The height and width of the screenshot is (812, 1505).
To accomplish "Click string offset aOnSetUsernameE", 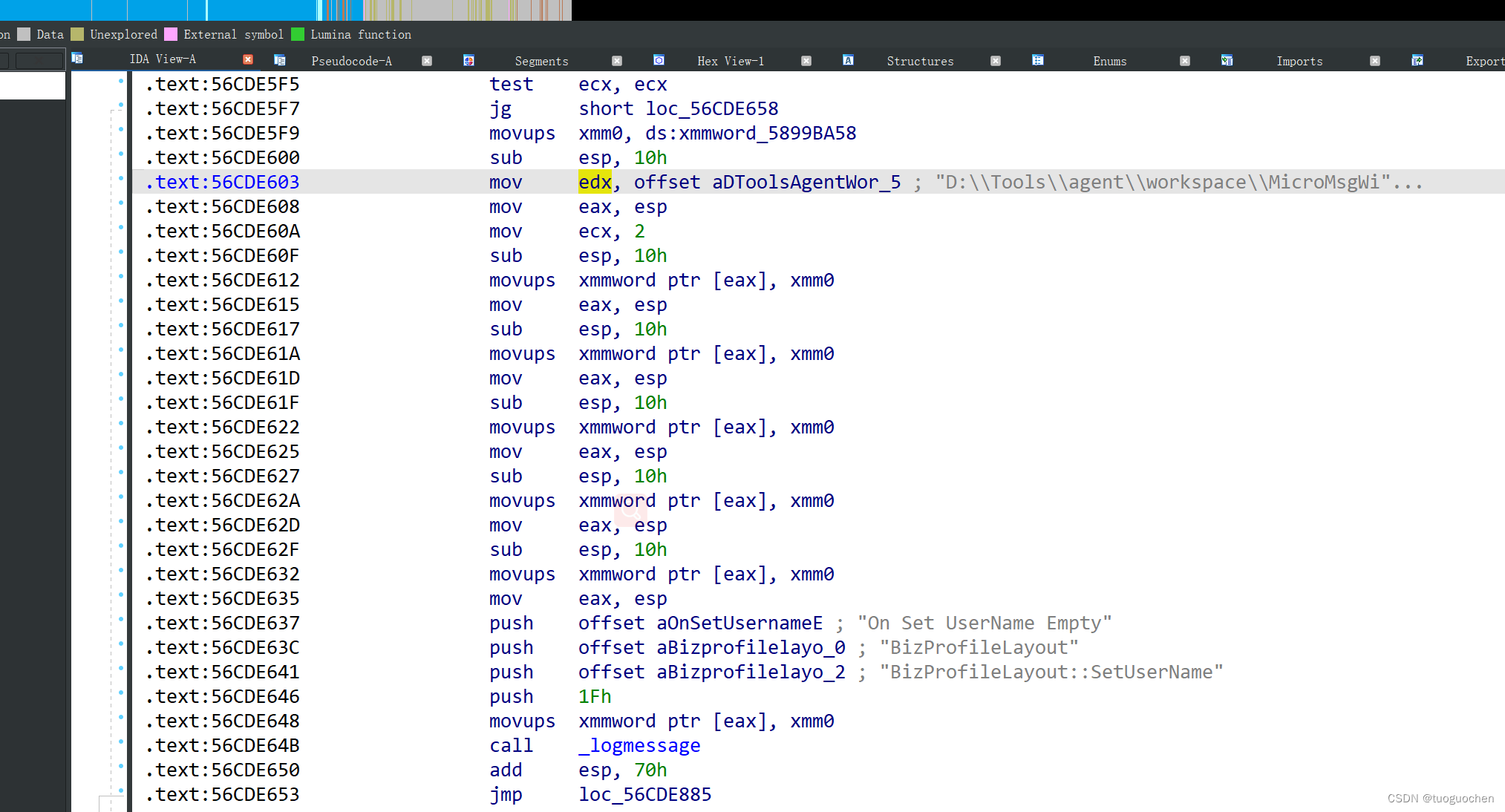I will (x=740, y=623).
